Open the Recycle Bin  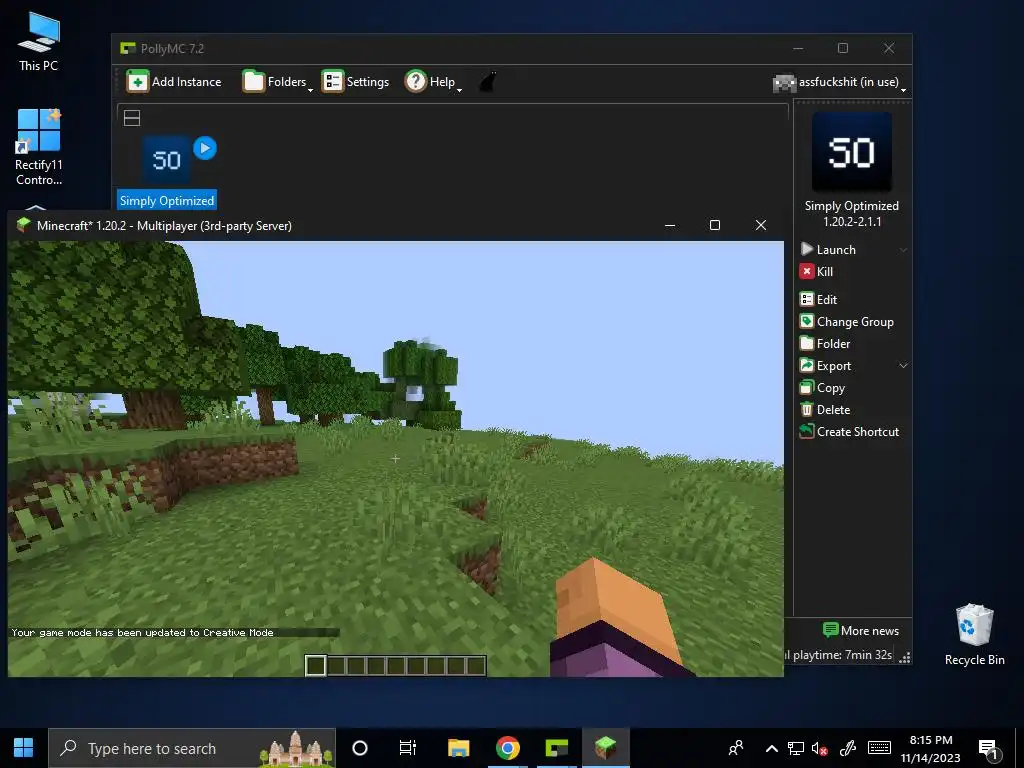[x=974, y=635]
